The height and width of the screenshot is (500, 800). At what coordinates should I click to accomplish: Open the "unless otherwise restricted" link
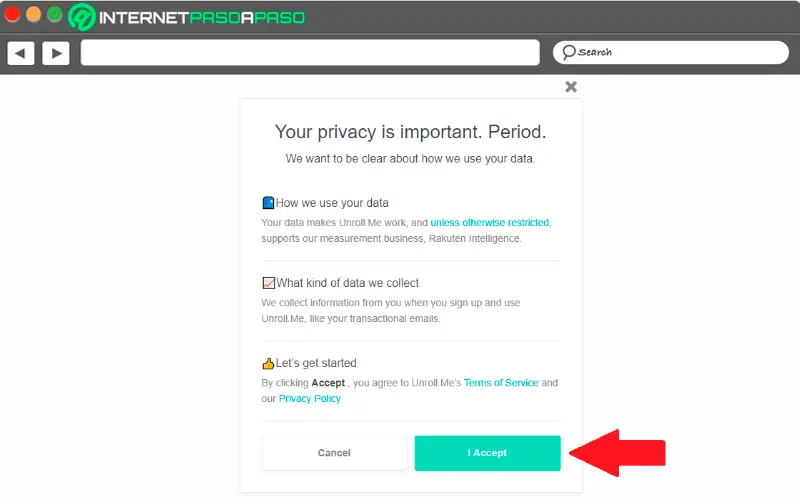click(490, 223)
